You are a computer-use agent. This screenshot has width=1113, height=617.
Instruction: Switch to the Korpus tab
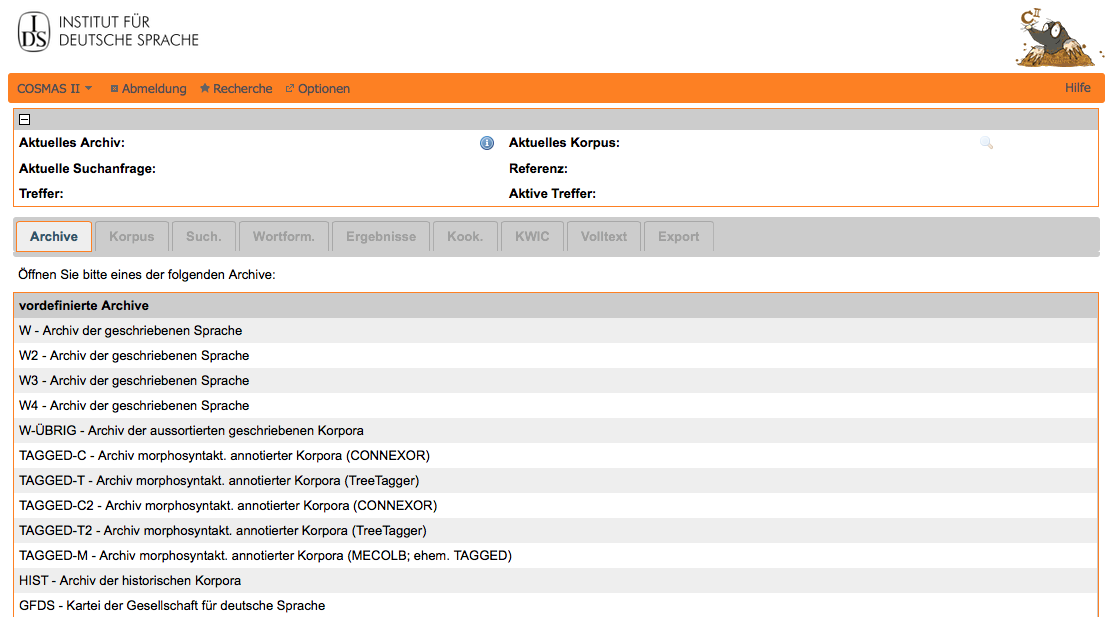[131, 236]
